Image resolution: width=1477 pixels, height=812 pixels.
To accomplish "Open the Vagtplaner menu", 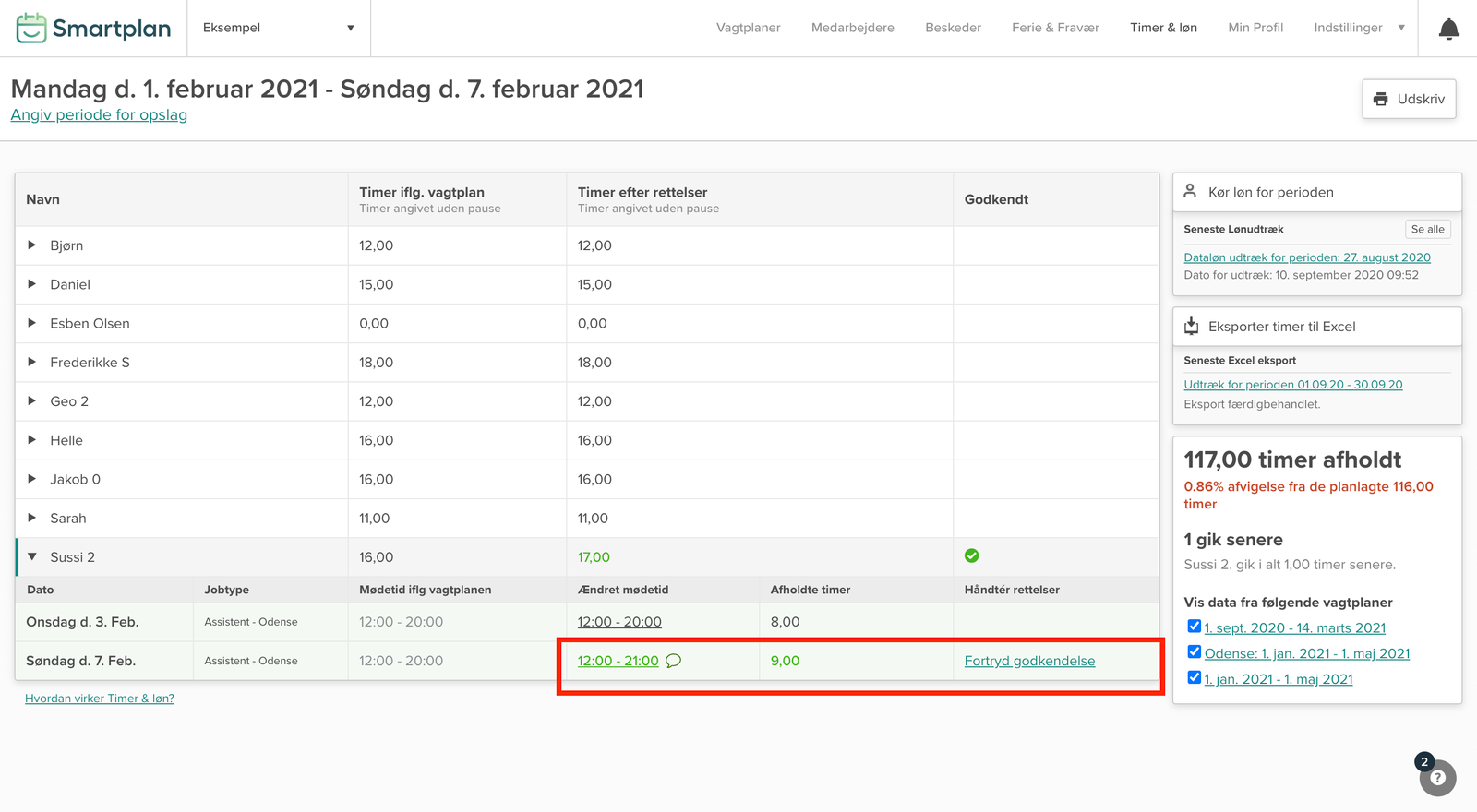I will click(748, 28).
